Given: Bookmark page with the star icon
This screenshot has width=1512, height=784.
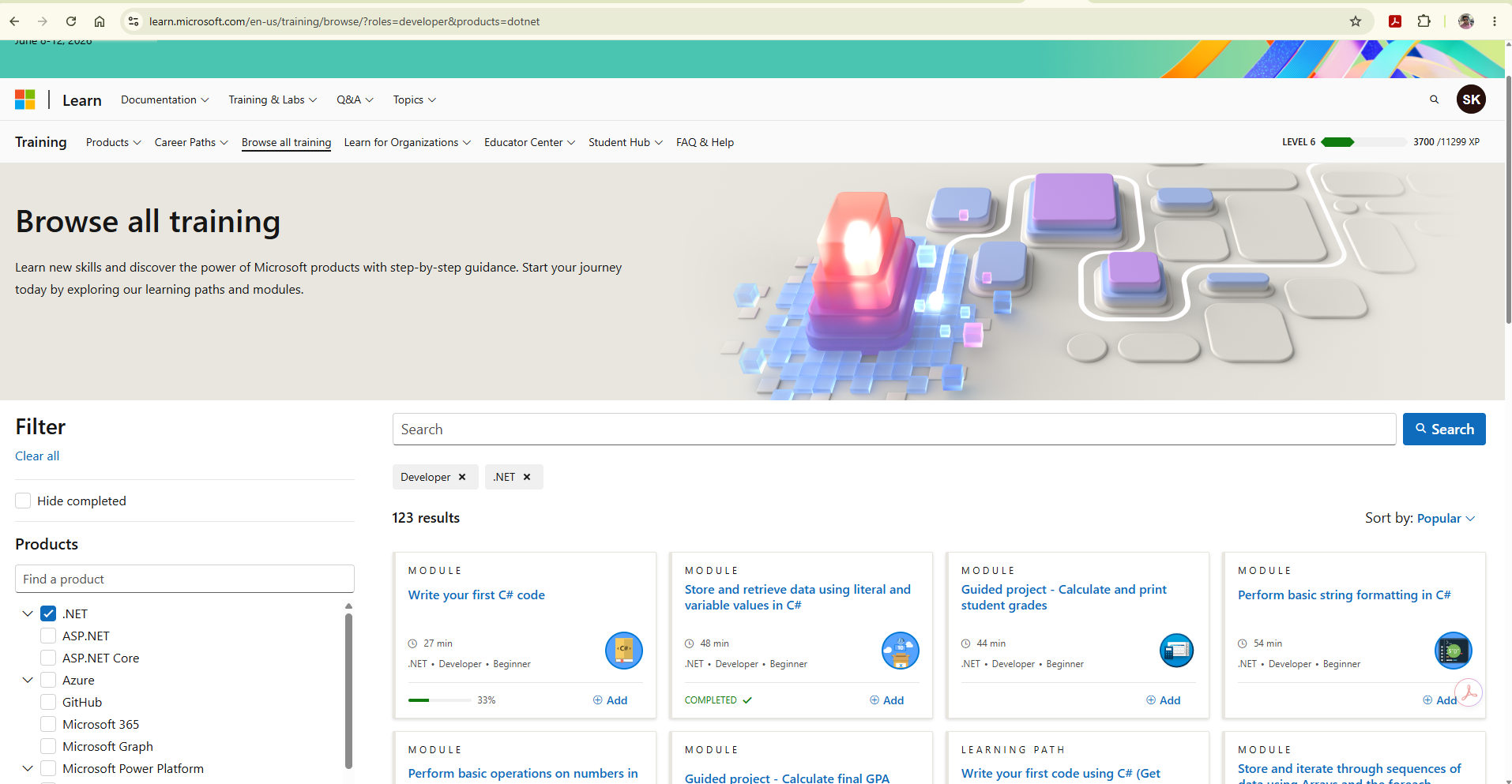Looking at the screenshot, I should [1356, 21].
